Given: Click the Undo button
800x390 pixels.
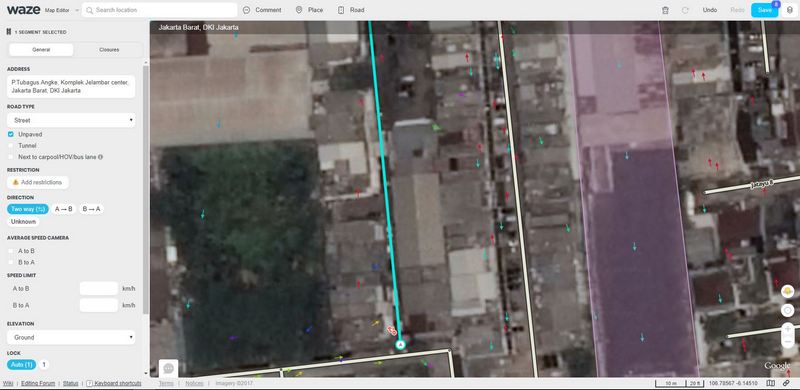Looking at the screenshot, I should tap(710, 10).
